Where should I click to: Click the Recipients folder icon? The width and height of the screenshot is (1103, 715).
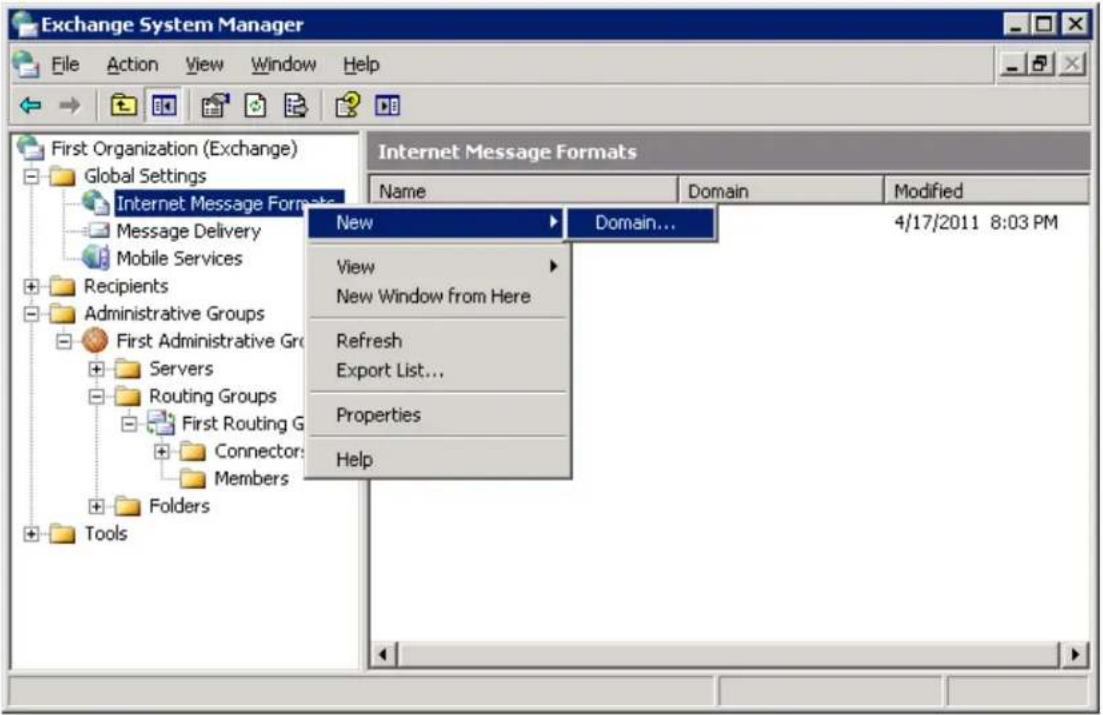(x=63, y=286)
